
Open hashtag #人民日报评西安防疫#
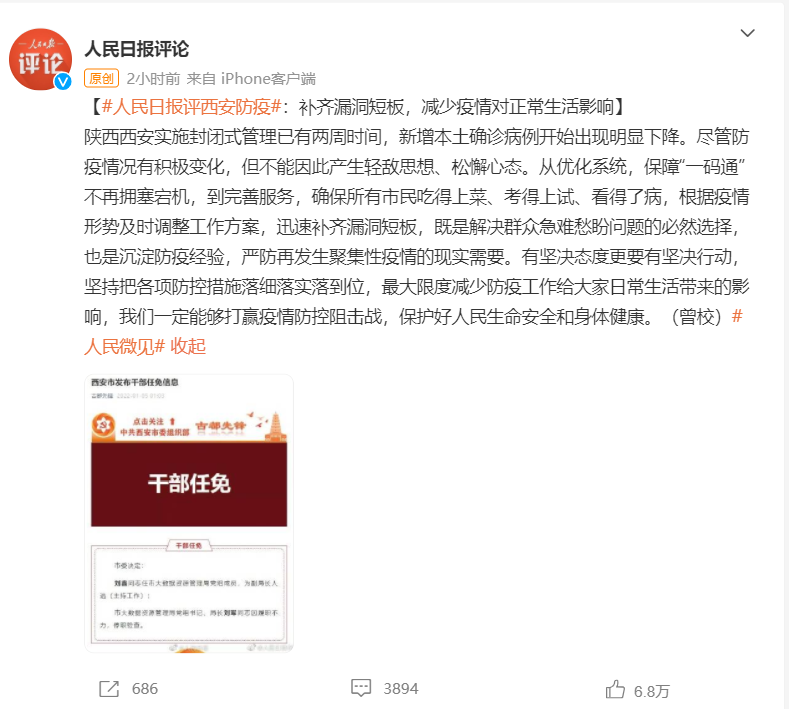tap(191, 107)
